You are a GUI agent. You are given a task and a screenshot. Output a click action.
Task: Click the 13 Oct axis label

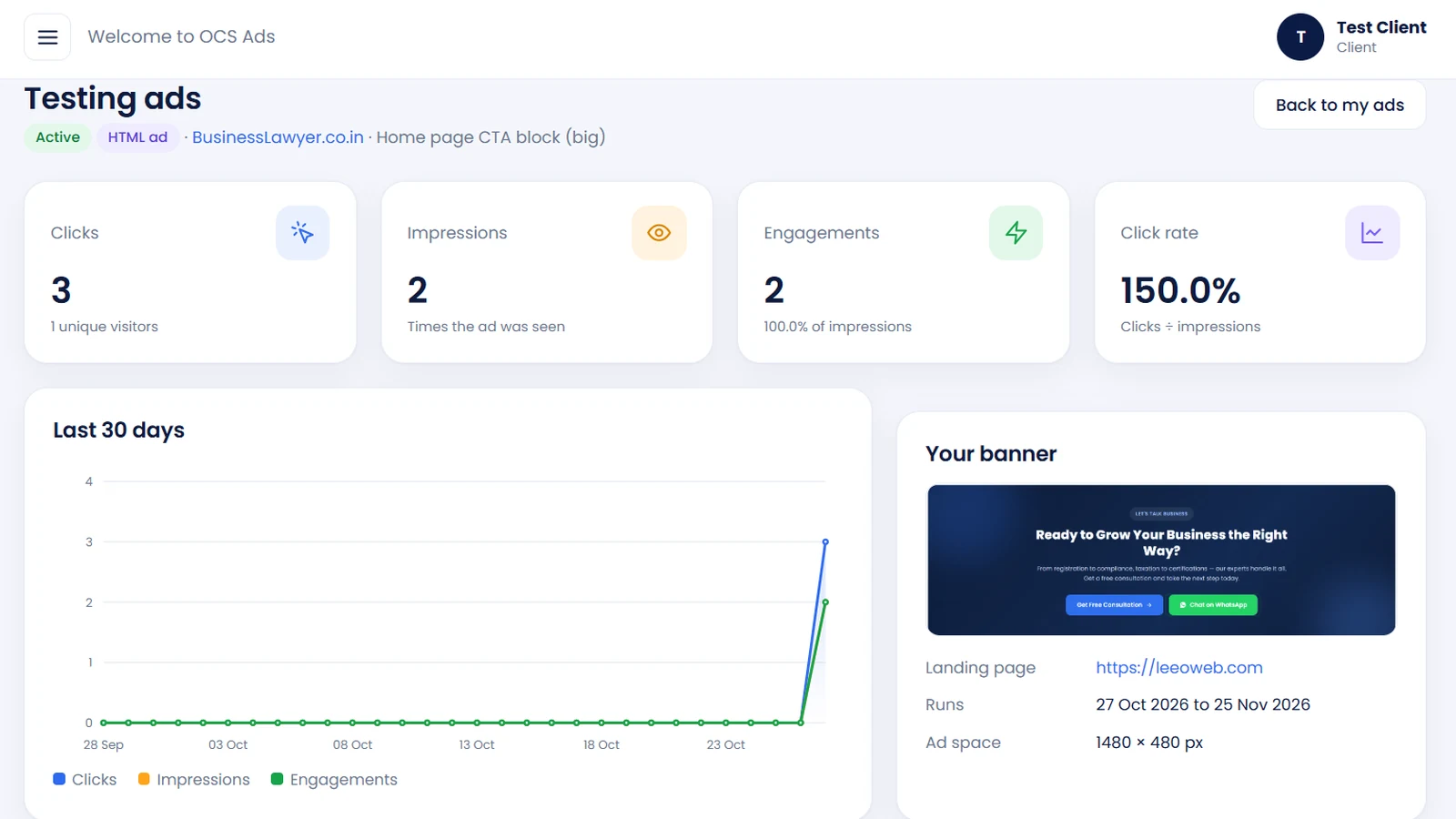pyautogui.click(x=477, y=744)
